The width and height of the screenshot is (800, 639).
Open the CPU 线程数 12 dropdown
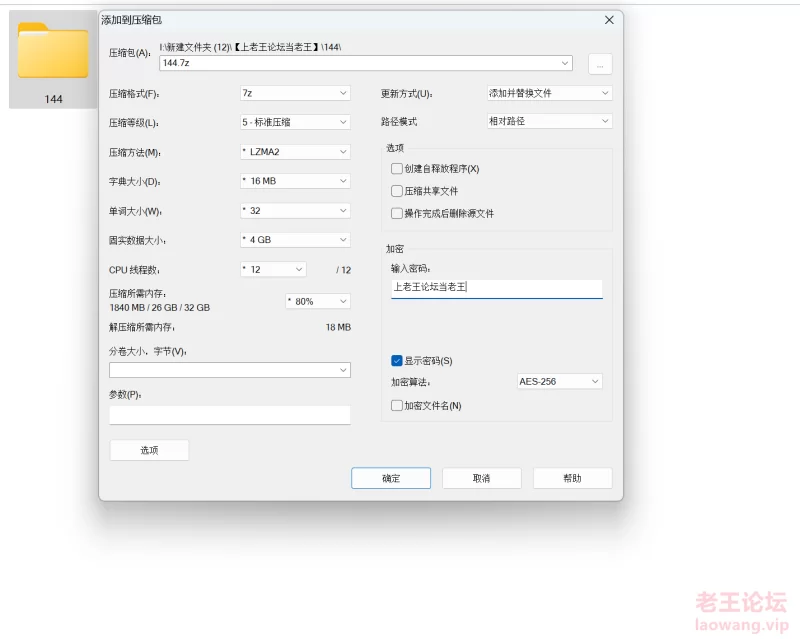[273, 269]
